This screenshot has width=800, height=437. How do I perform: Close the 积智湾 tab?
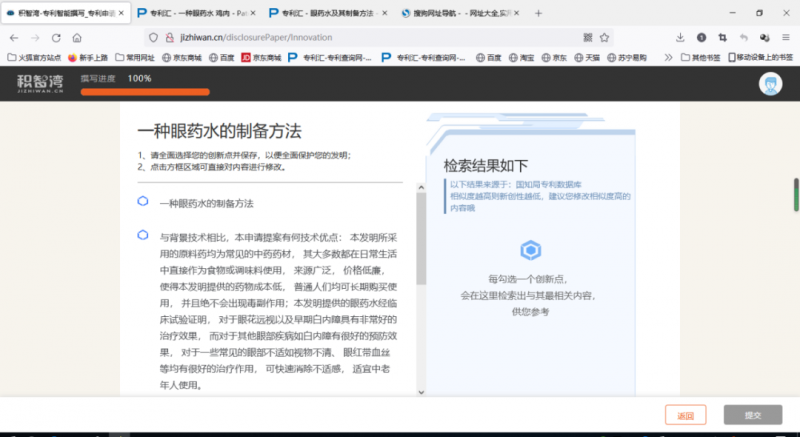[121, 13]
